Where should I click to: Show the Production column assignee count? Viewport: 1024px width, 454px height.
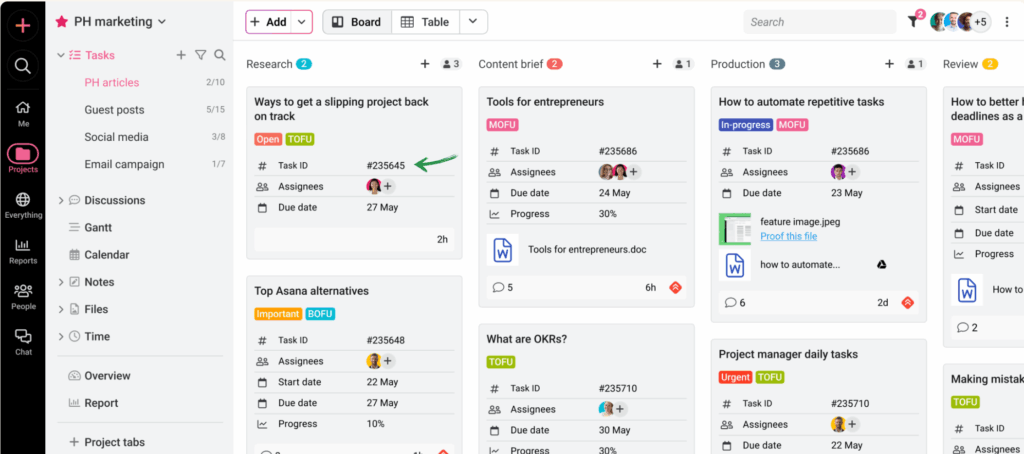(x=916, y=64)
